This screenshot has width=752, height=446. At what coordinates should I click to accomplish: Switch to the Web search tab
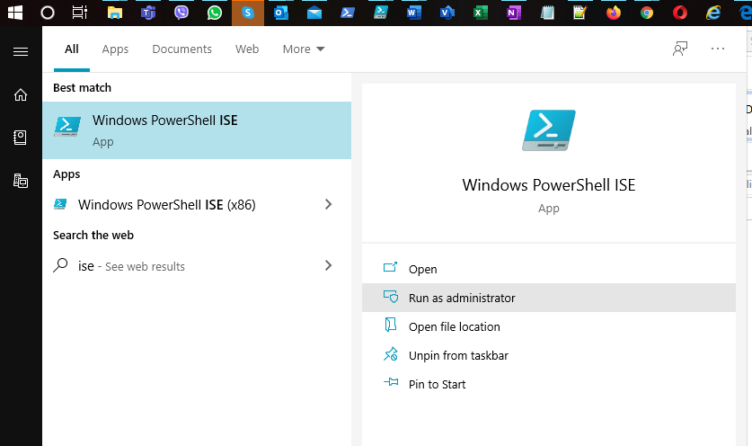(247, 49)
